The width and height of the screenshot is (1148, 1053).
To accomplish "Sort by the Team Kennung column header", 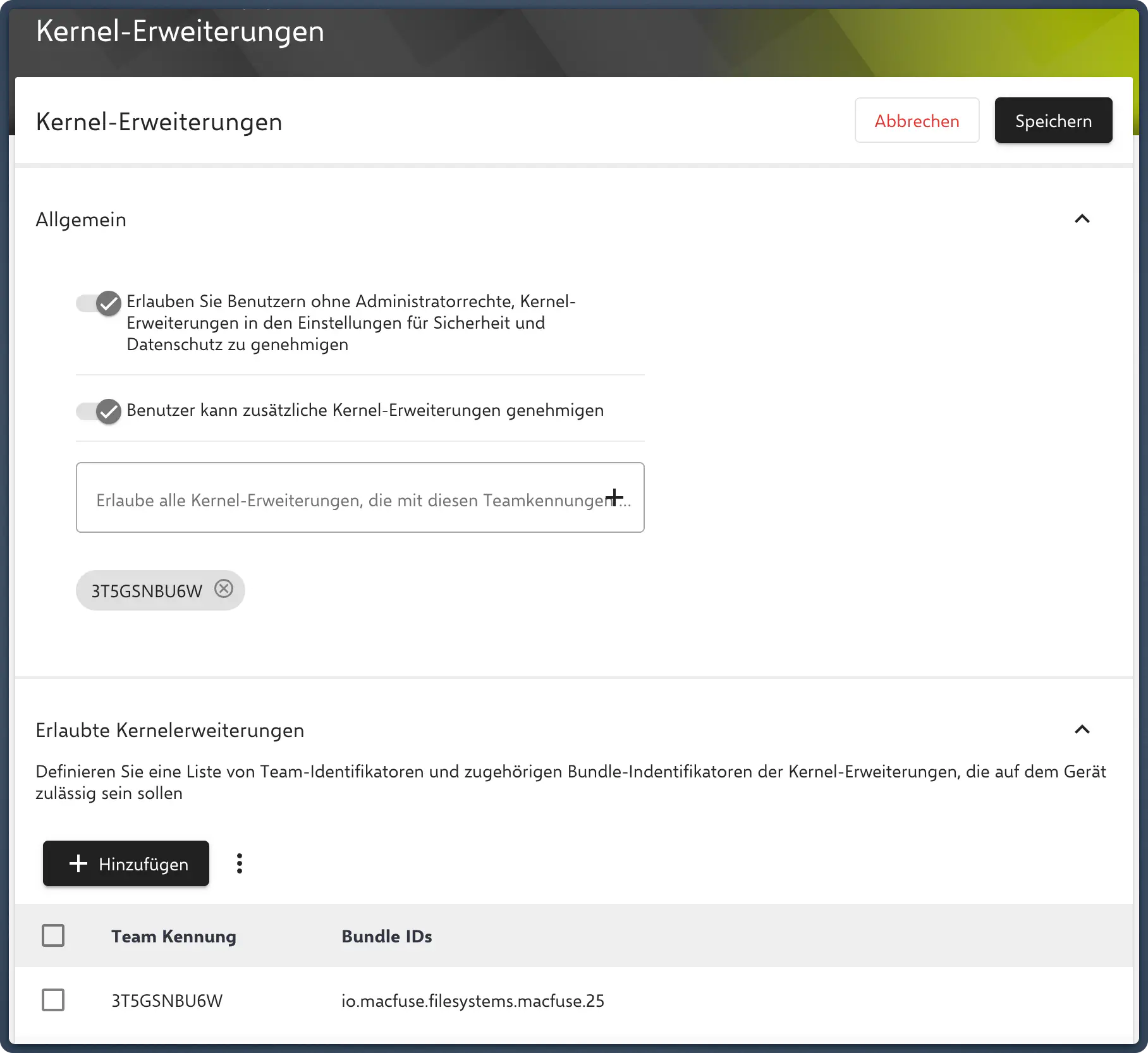I will (174, 936).
